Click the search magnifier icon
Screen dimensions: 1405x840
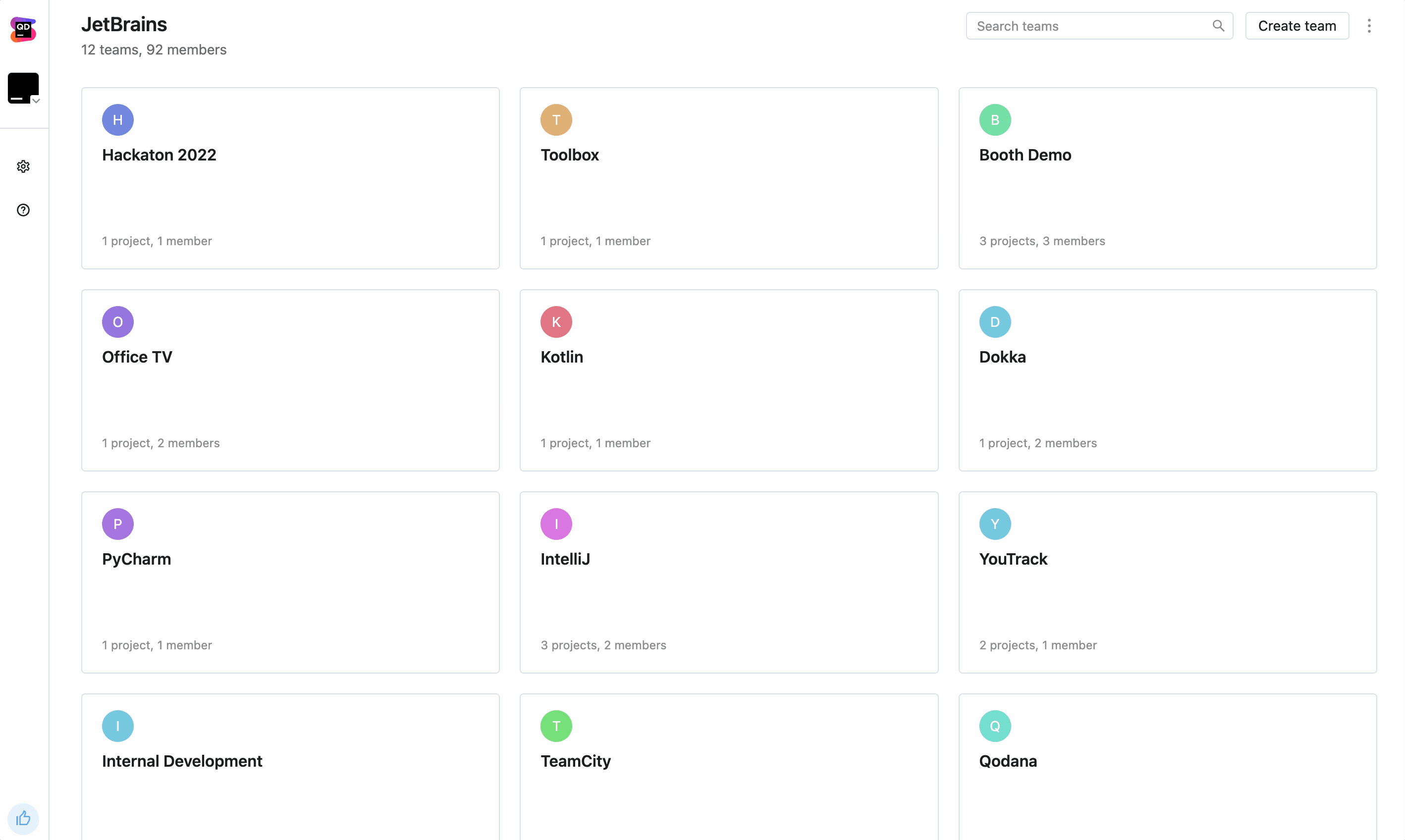[1218, 26]
